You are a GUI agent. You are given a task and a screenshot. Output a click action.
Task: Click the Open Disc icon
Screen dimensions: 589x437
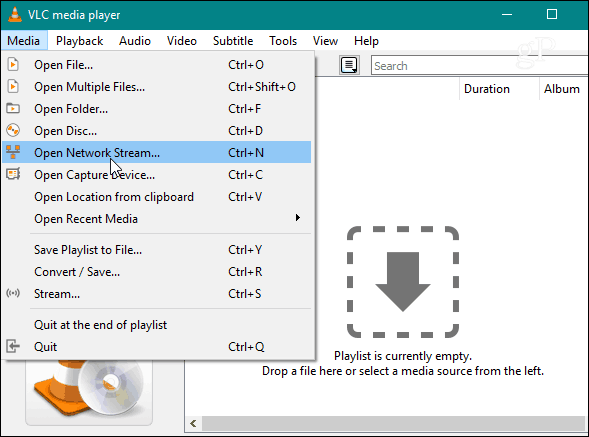tap(13, 130)
